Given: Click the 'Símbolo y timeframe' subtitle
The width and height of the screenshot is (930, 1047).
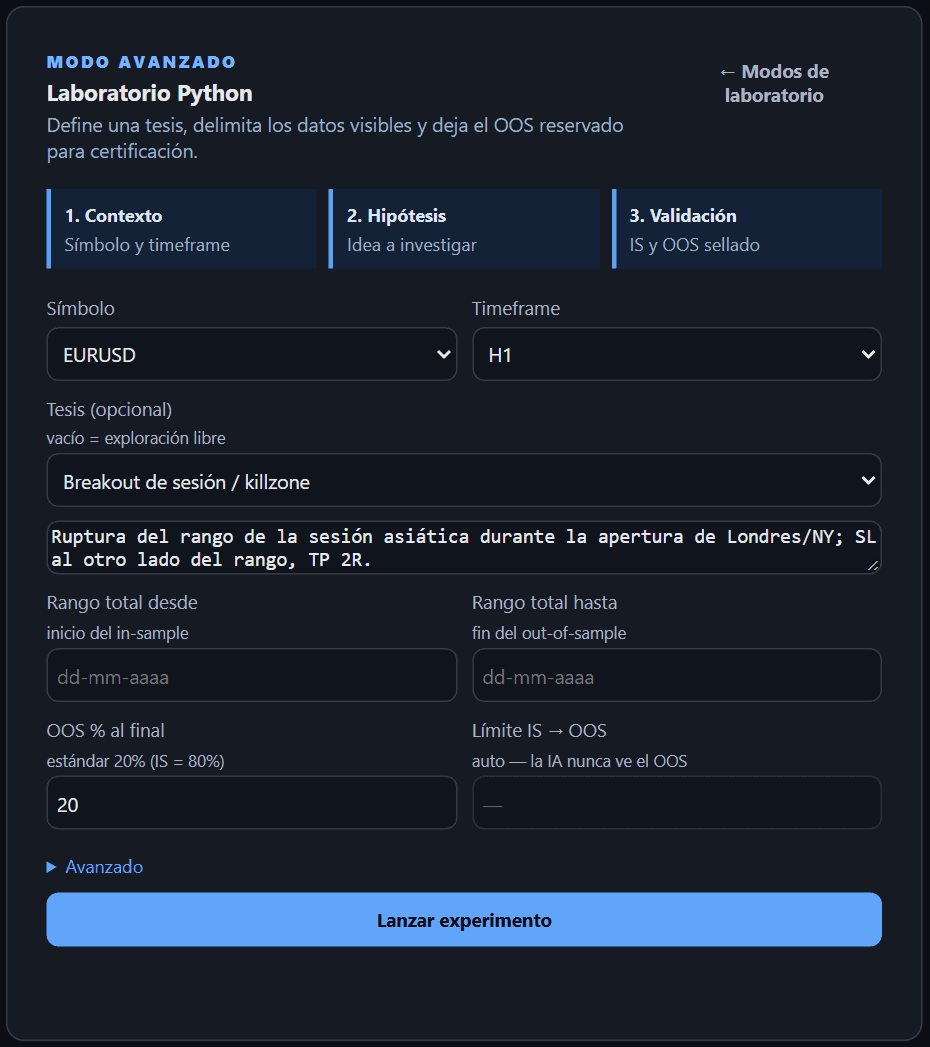Looking at the screenshot, I should click(147, 245).
